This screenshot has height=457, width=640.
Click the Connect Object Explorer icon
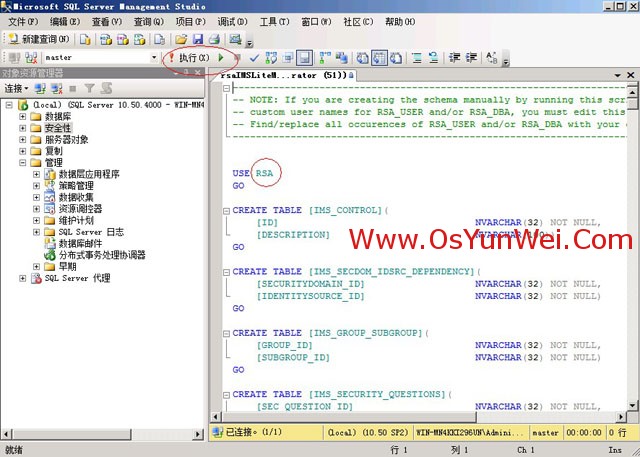(40, 88)
